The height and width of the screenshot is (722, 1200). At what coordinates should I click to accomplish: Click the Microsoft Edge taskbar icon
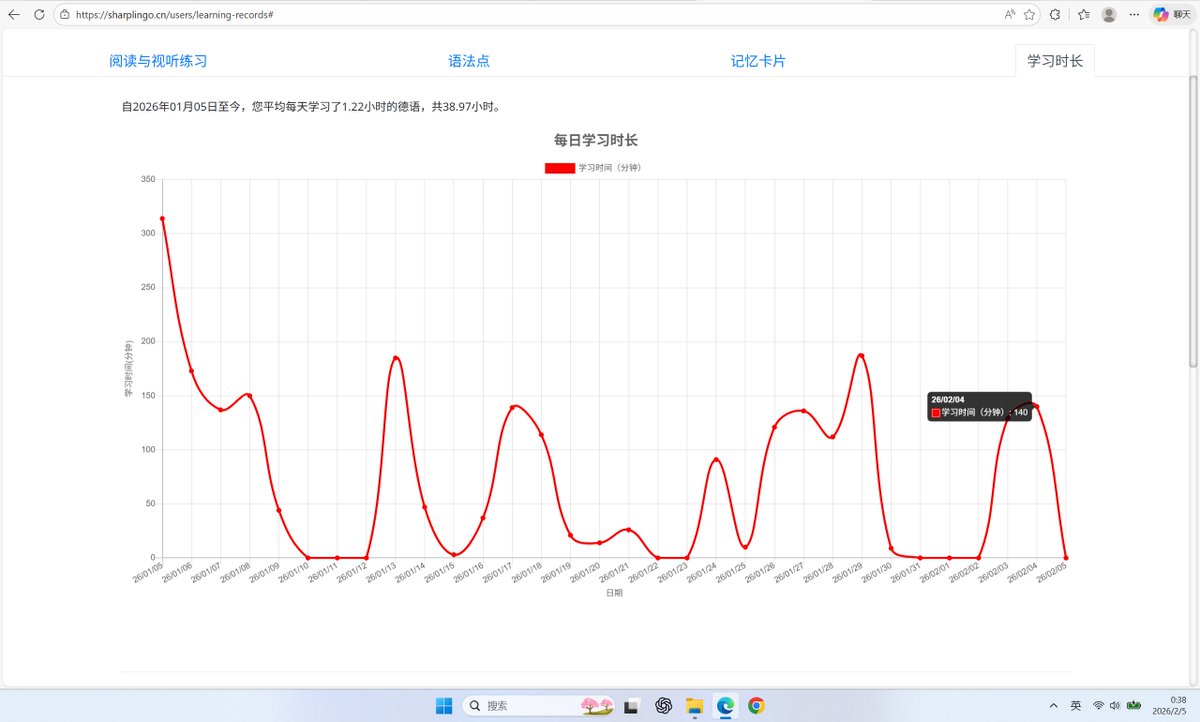click(x=725, y=706)
